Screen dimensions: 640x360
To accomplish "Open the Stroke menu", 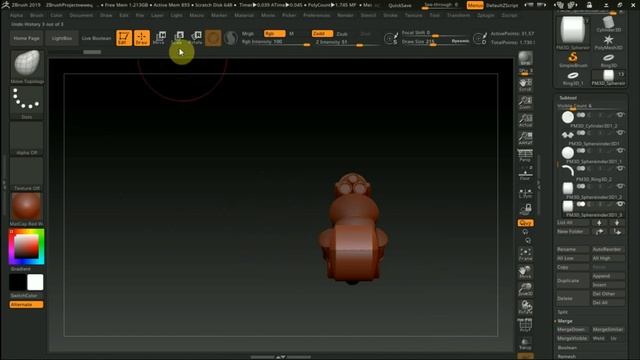I will (x=390, y=15).
